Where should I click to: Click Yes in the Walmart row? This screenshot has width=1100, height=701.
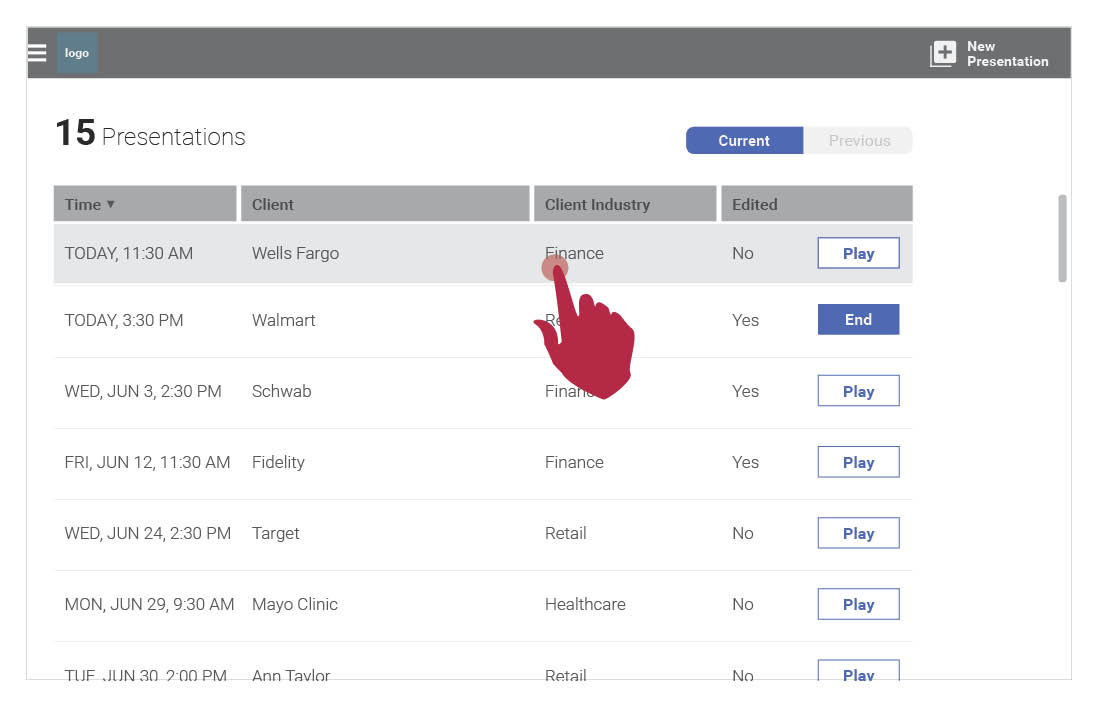click(745, 321)
